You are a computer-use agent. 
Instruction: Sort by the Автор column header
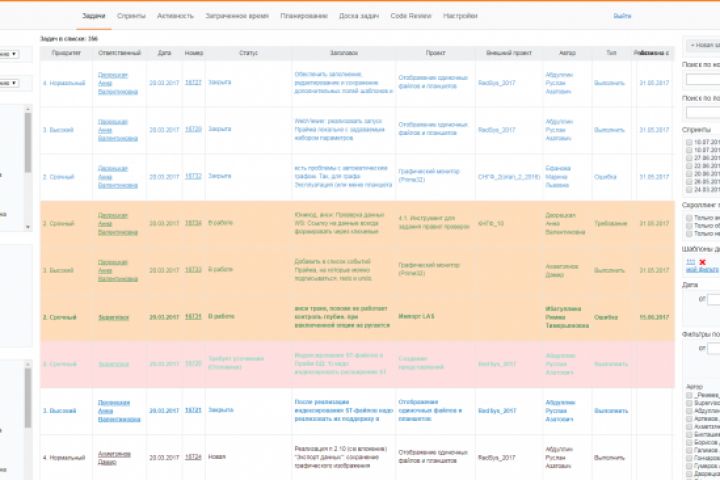[x=567, y=53]
